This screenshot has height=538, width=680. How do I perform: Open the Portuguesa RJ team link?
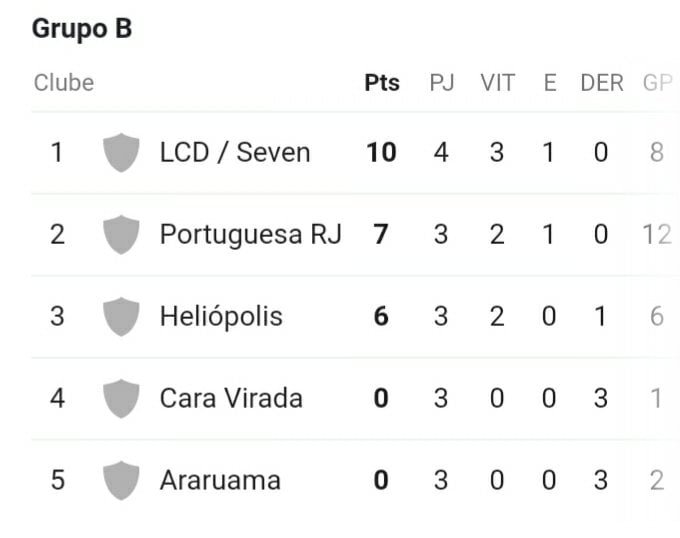(251, 235)
